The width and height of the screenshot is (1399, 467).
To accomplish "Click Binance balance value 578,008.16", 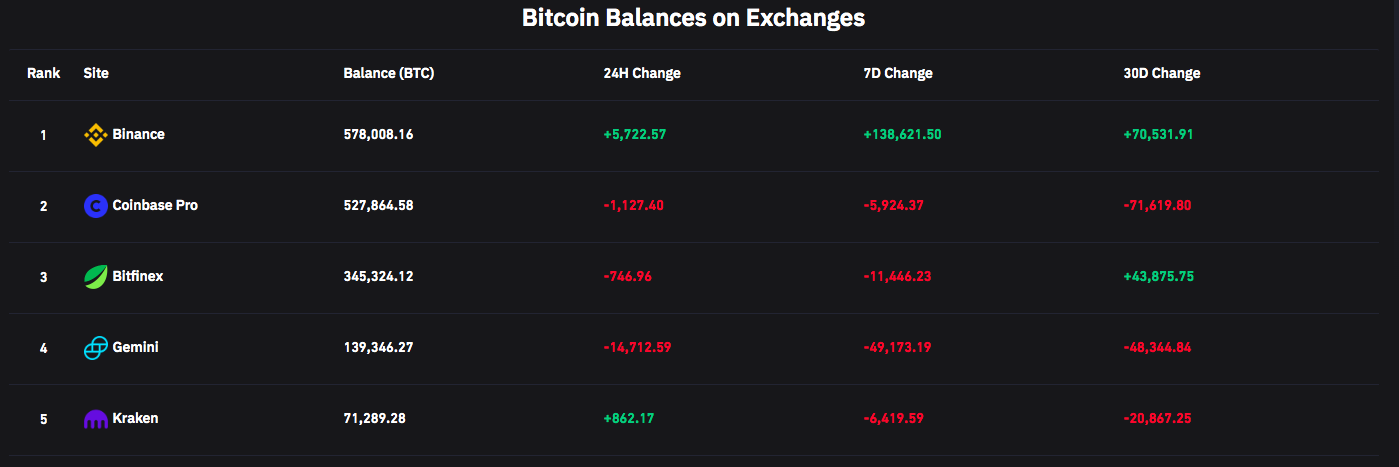I will click(x=378, y=134).
